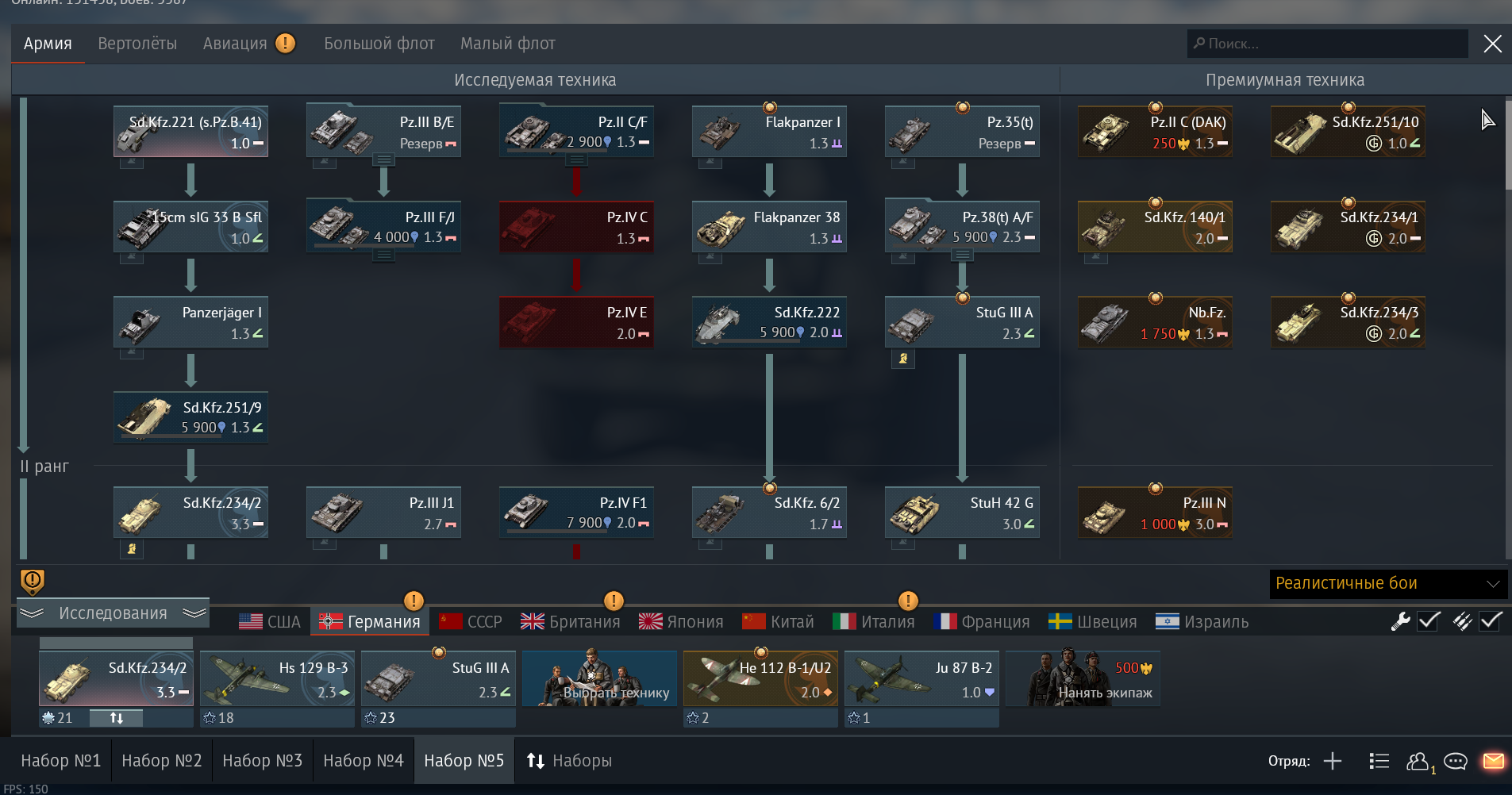Click the crew icon under StuG III A tree card
This screenshot has width=1512, height=795.
click(x=903, y=359)
